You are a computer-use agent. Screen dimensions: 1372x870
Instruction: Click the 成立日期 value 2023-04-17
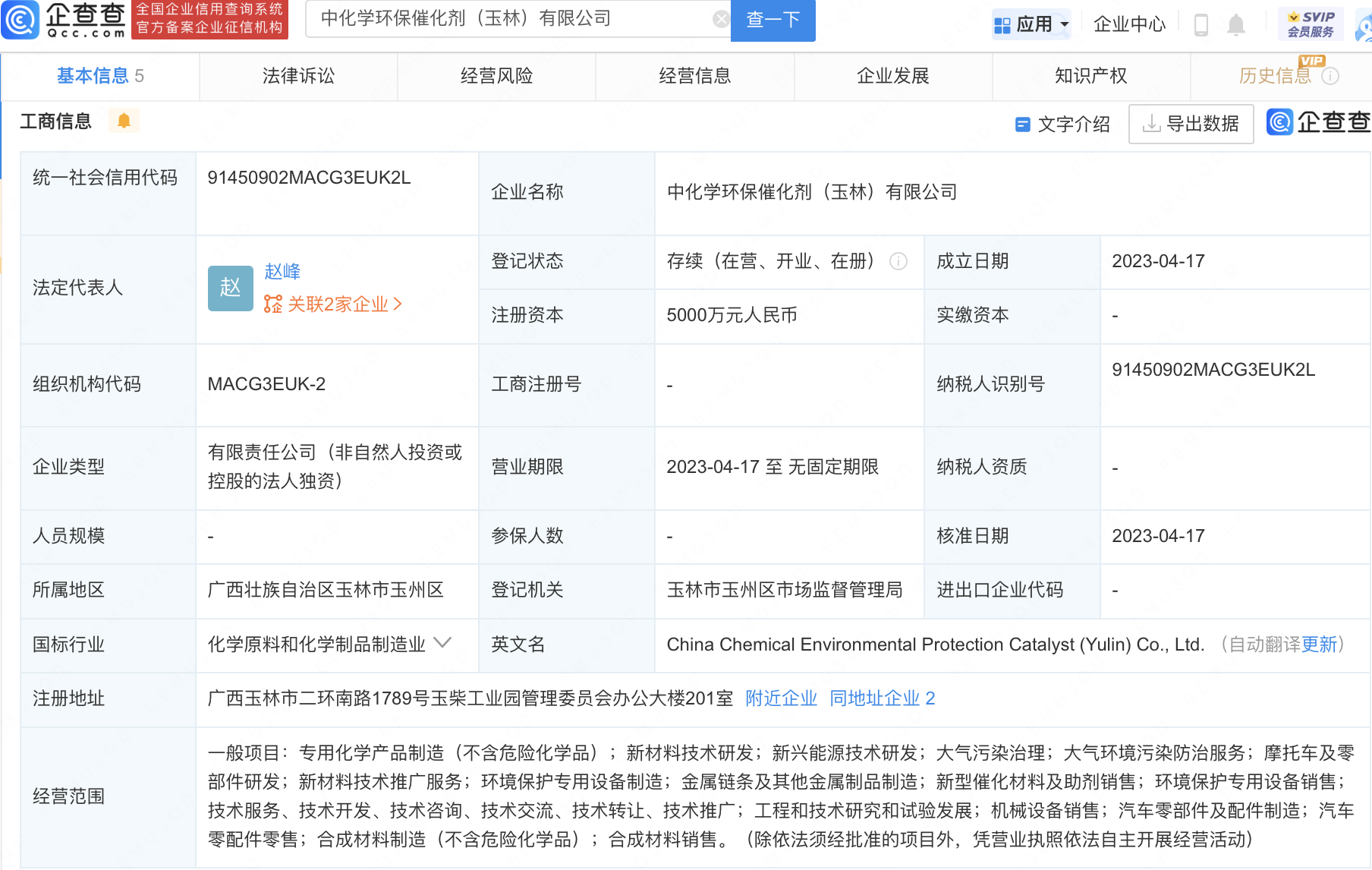tap(1158, 261)
